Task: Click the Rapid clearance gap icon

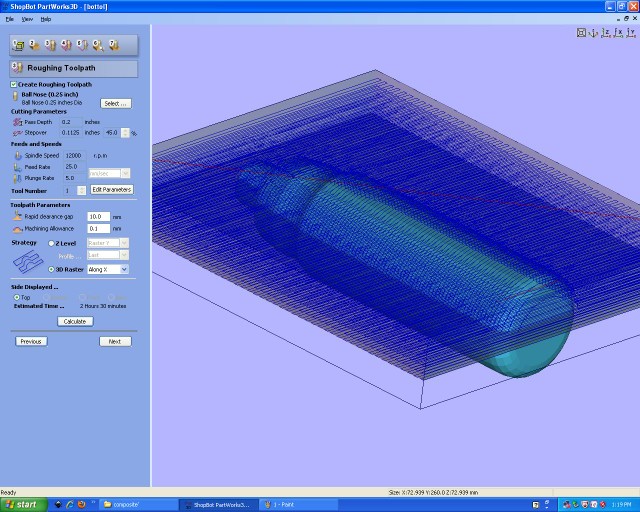Action: pyautogui.click(x=18, y=216)
